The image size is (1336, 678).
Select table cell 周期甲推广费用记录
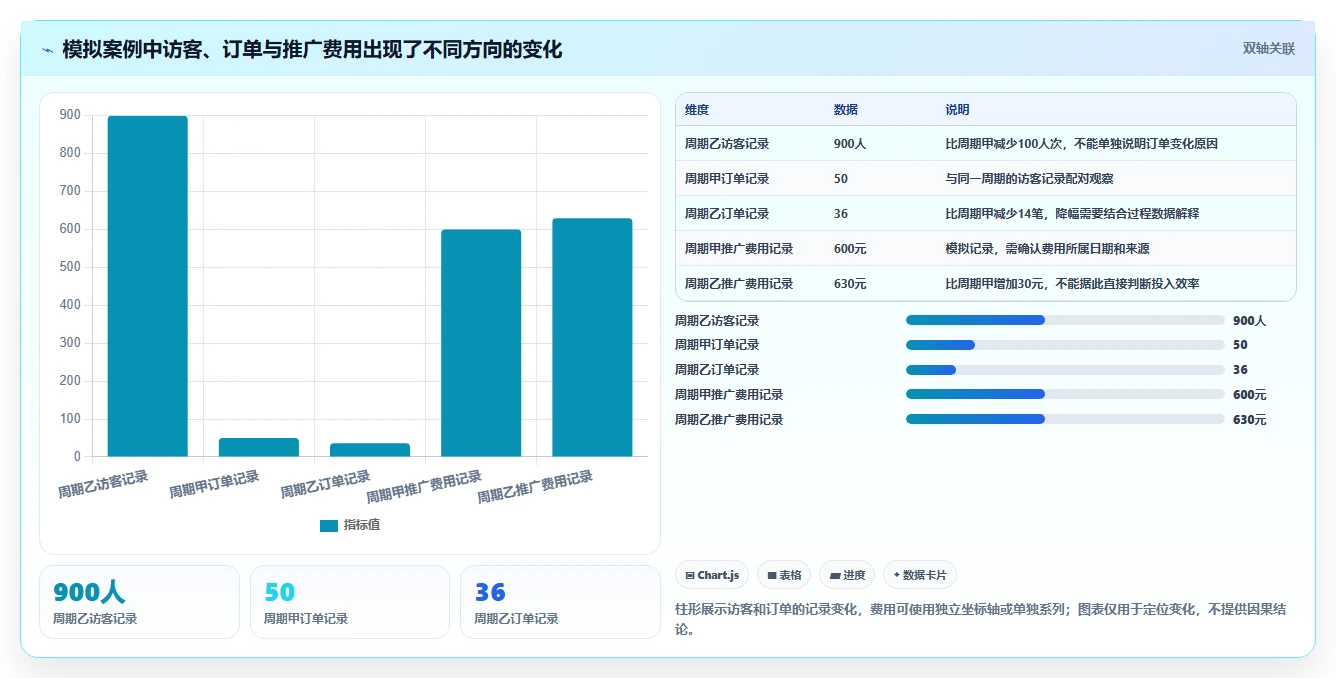click(x=739, y=249)
